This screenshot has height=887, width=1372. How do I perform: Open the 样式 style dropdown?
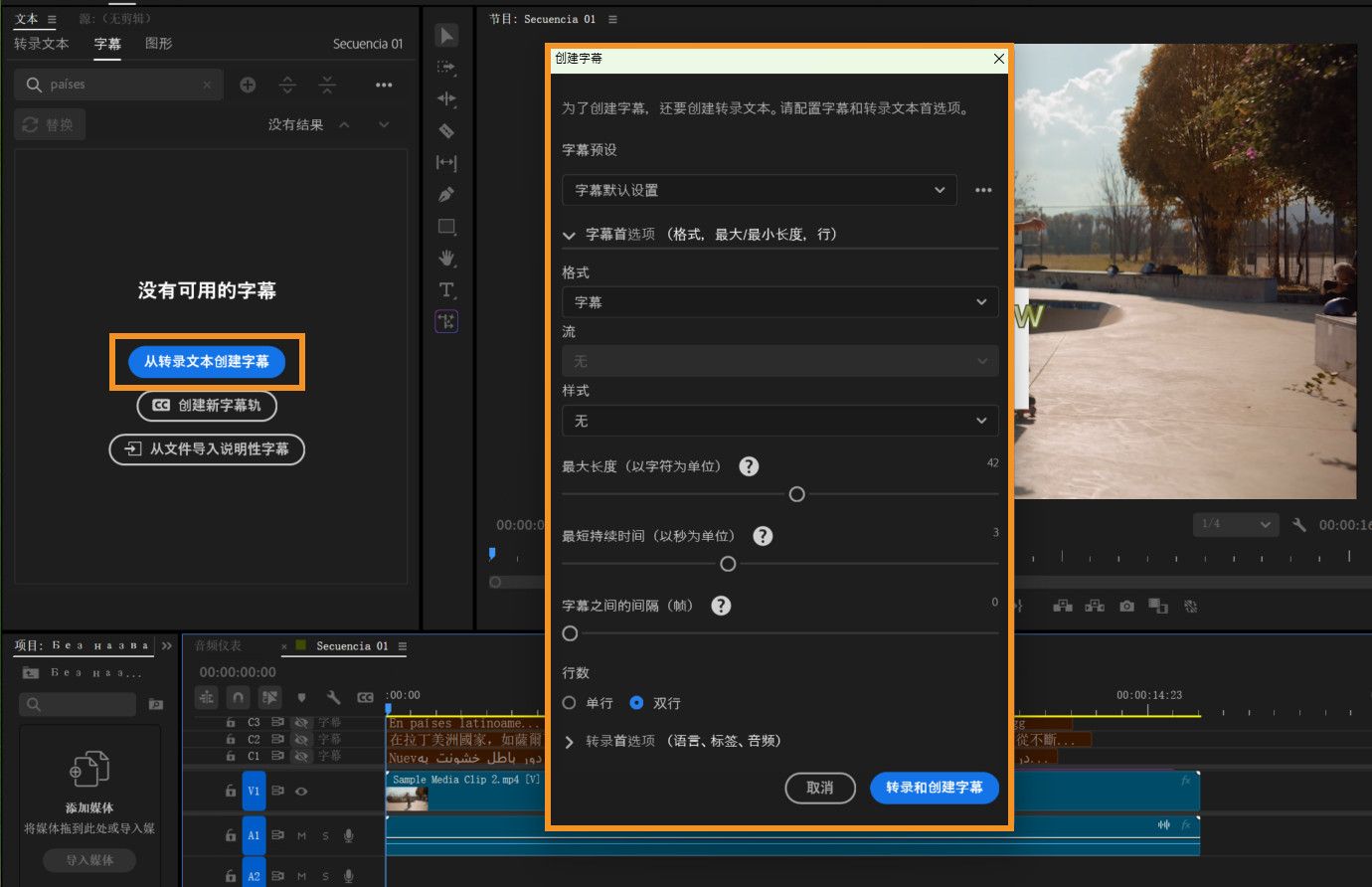coord(779,421)
